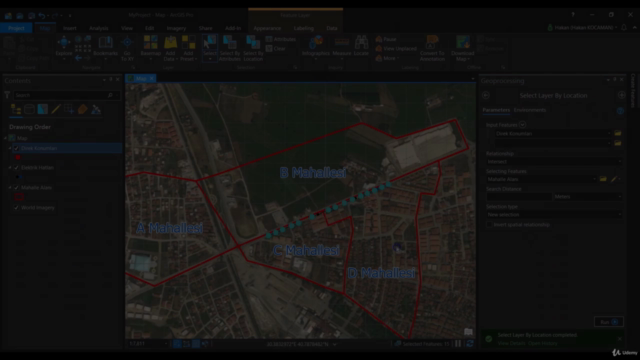Toggle visibility of Mahalle Alanı layer

pos(16,187)
